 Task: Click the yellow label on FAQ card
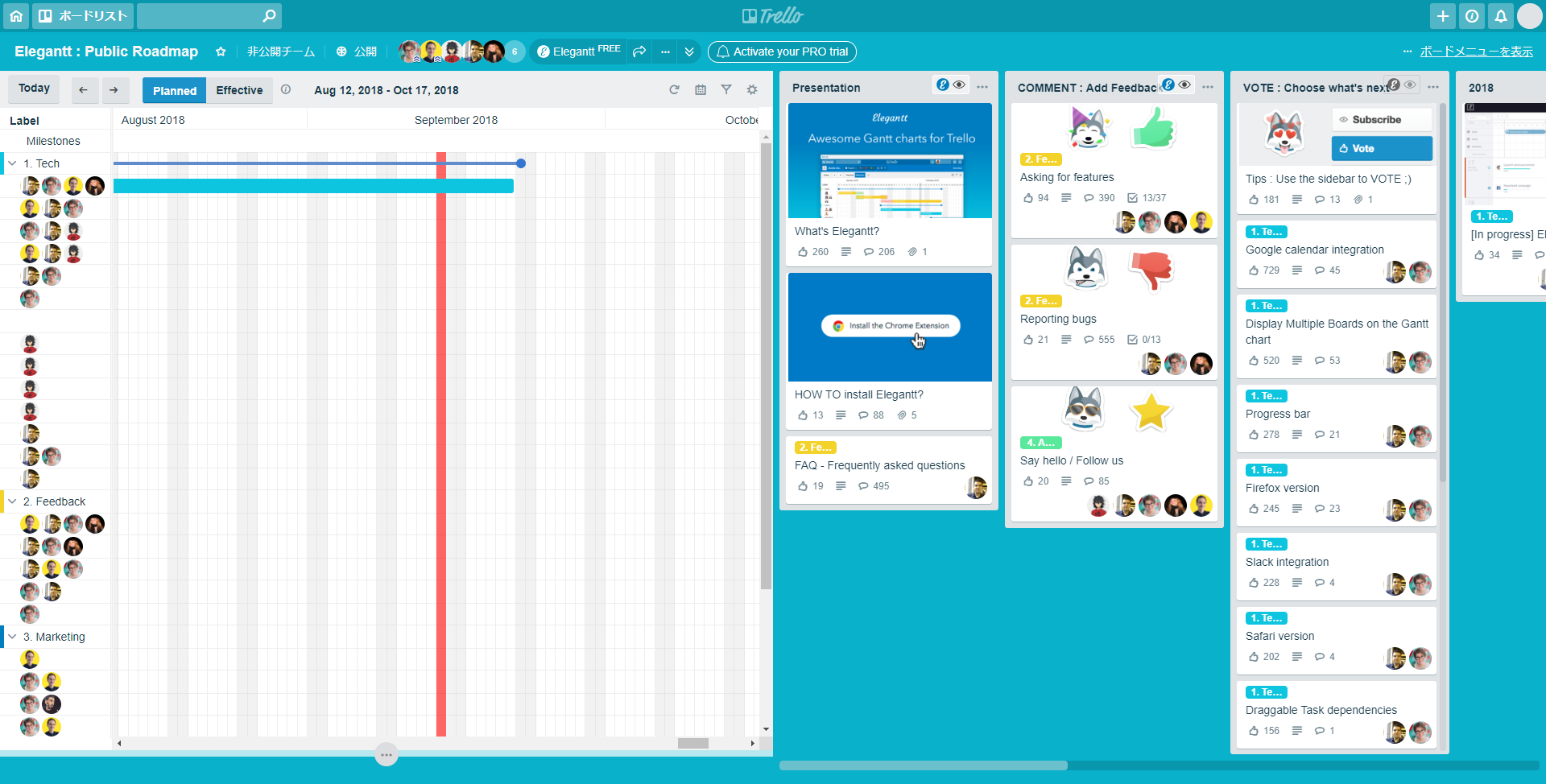816,448
